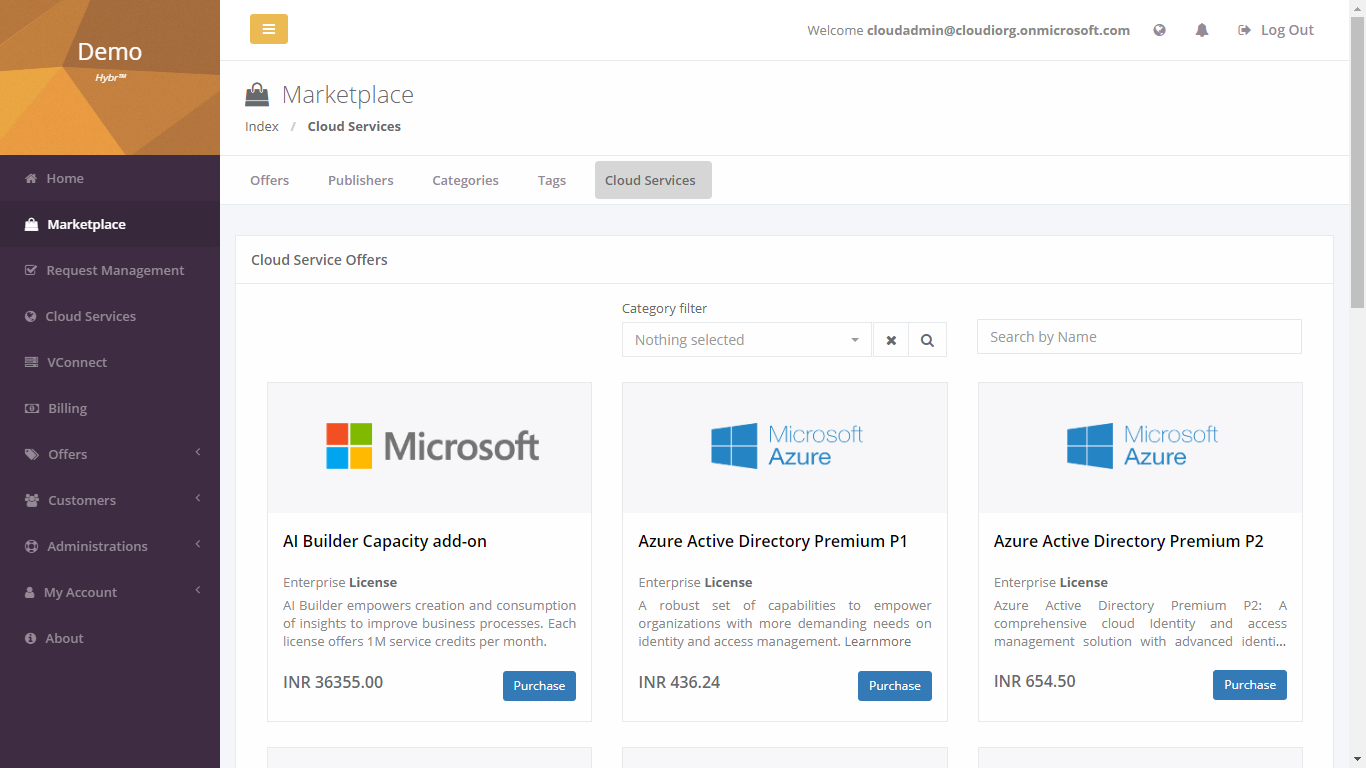The image size is (1366, 768).
Task: Click the Index breadcrumb link
Action: 261,126
